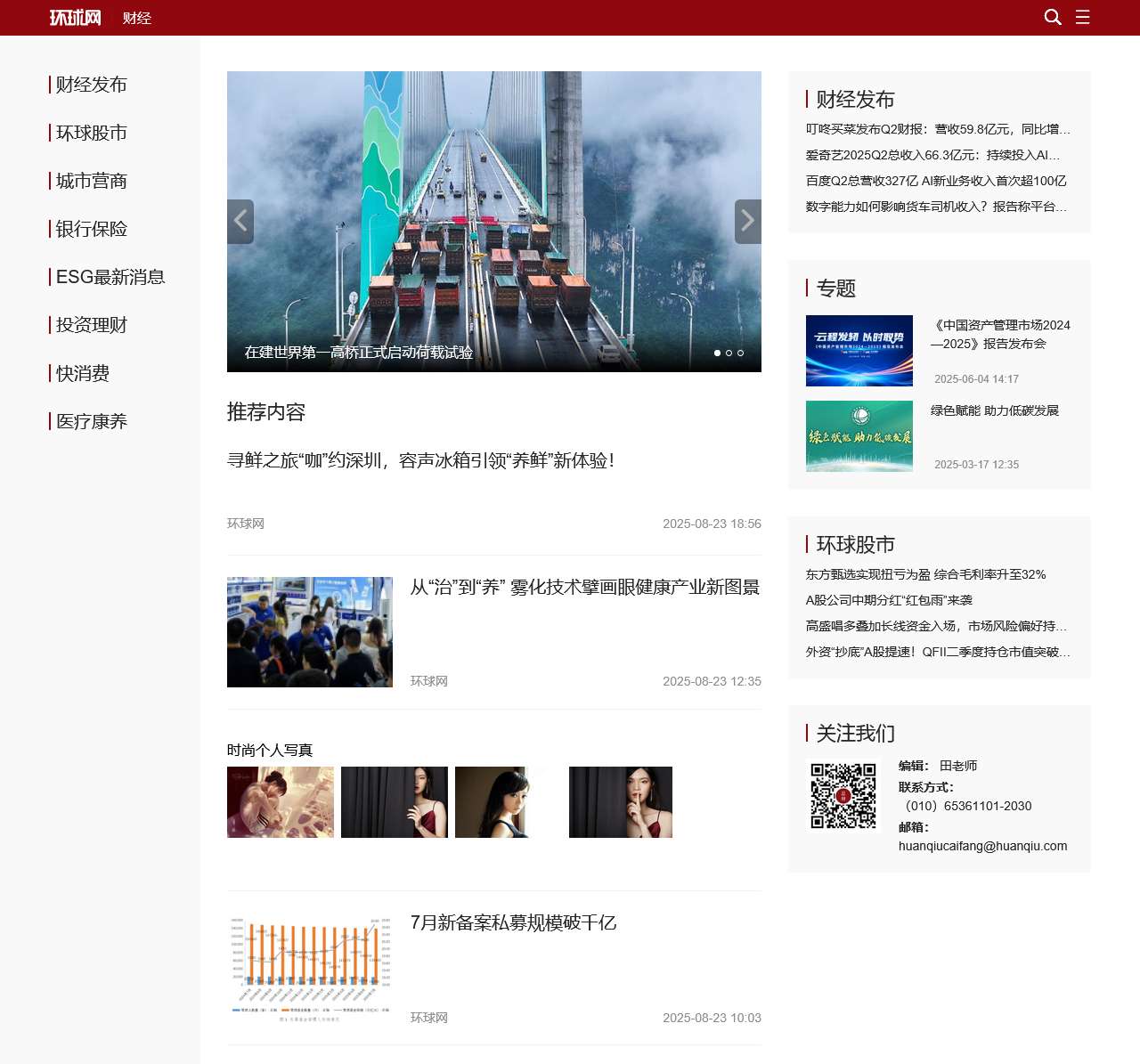This screenshot has width=1140, height=1064.
Task: Advance carousel using the right arrow
Action: pyautogui.click(x=748, y=221)
